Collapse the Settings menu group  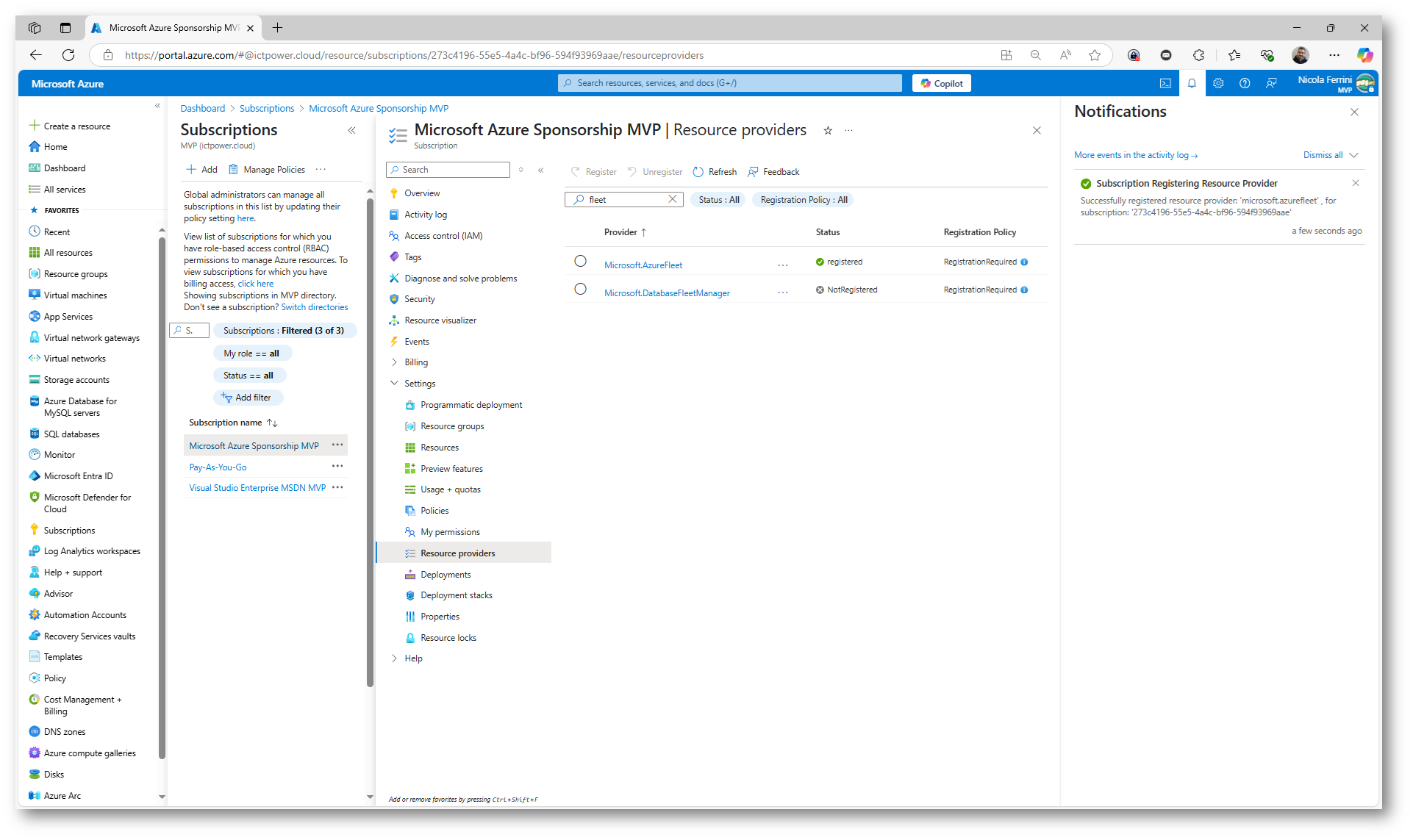[x=394, y=383]
